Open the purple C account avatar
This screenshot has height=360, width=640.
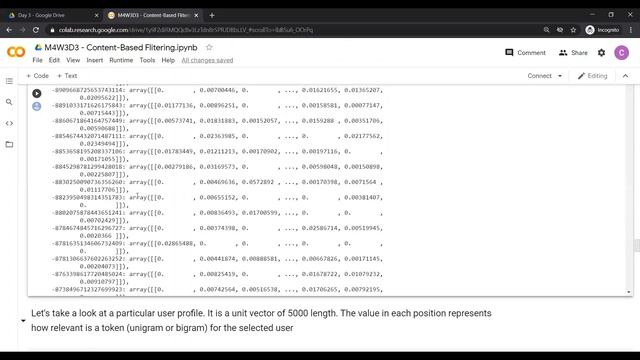click(x=621, y=53)
